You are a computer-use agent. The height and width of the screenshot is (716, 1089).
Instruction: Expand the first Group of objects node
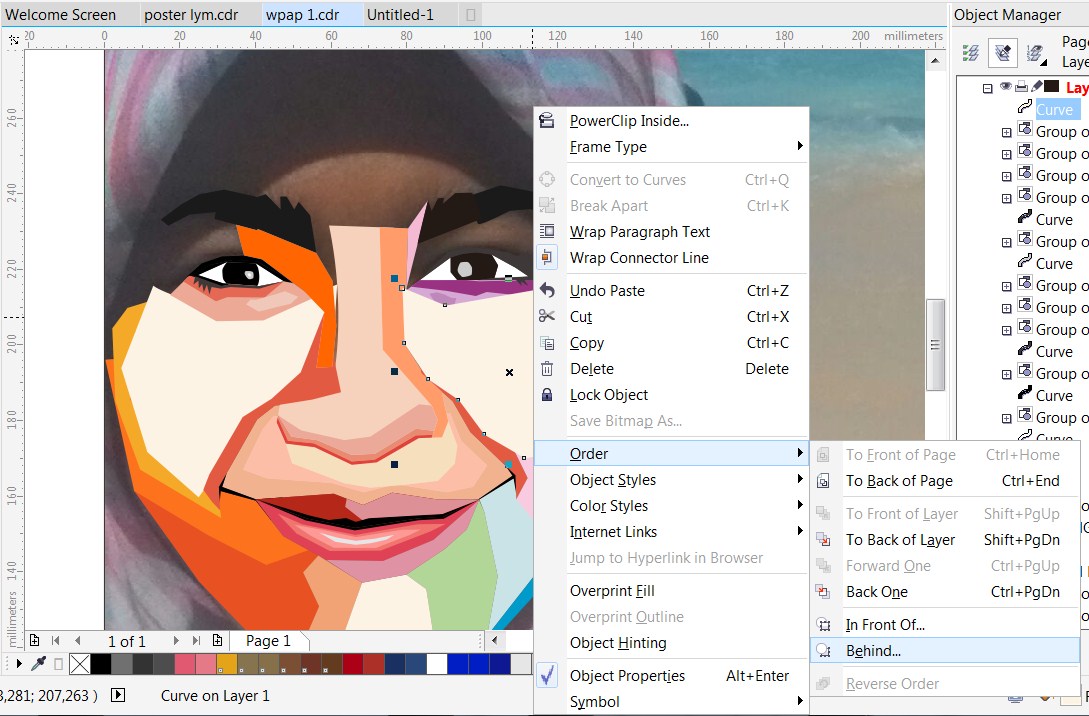pyautogui.click(x=1007, y=131)
